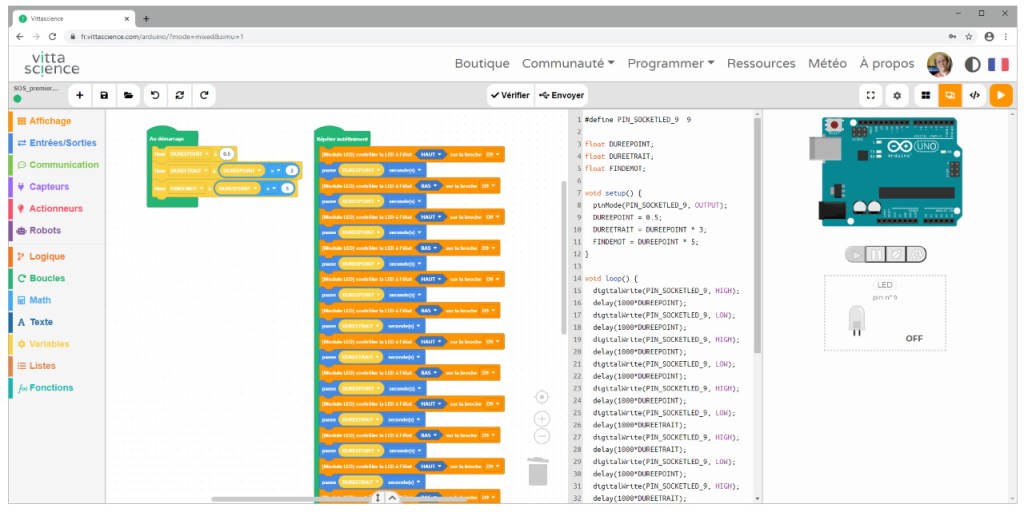Switch to code-only view mode

(975, 95)
